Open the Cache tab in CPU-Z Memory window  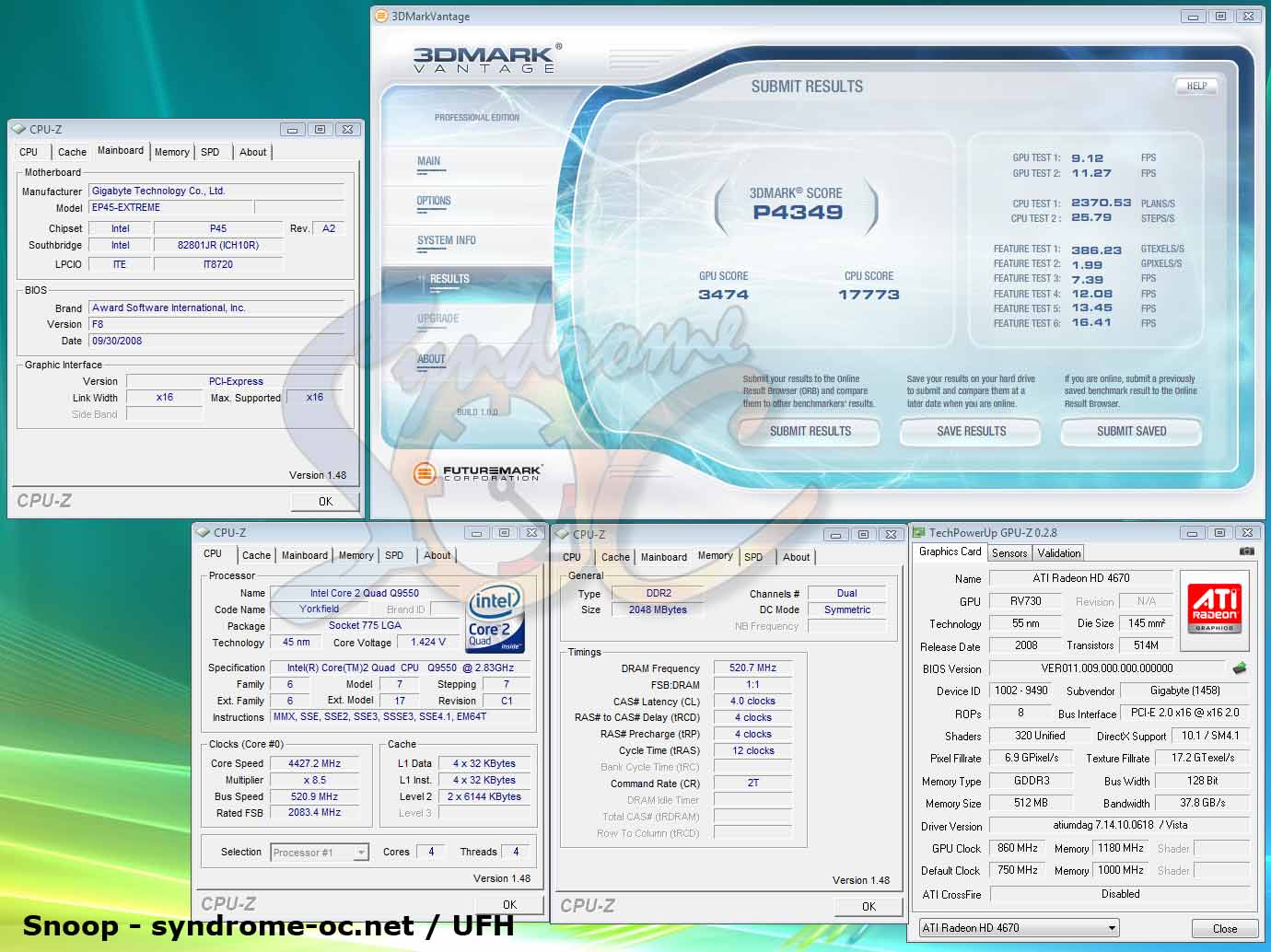[615, 558]
